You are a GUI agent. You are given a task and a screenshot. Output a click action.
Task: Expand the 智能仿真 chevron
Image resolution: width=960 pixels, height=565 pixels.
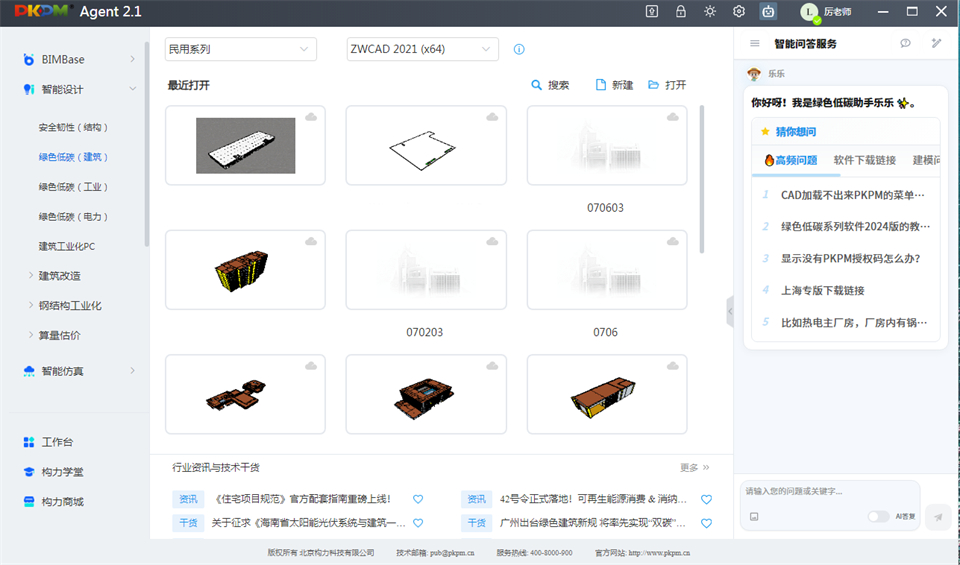(132, 370)
